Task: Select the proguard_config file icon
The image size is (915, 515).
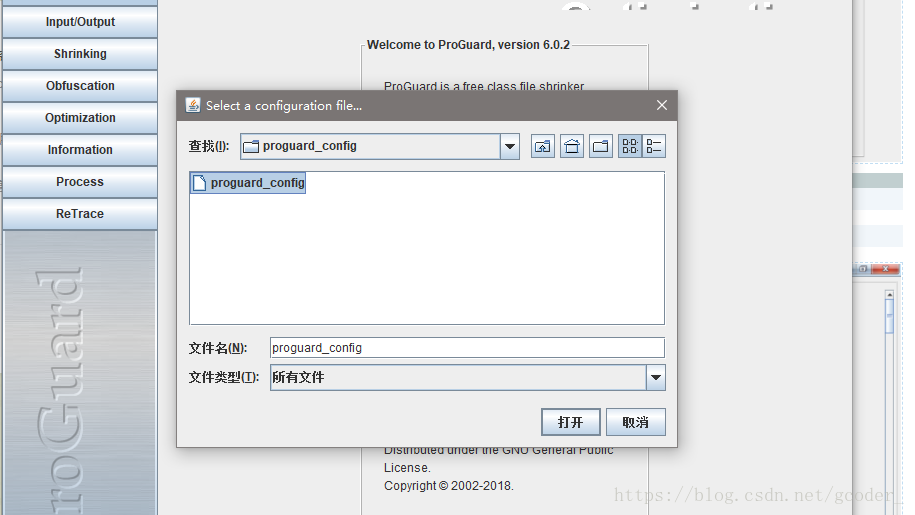Action: (199, 183)
